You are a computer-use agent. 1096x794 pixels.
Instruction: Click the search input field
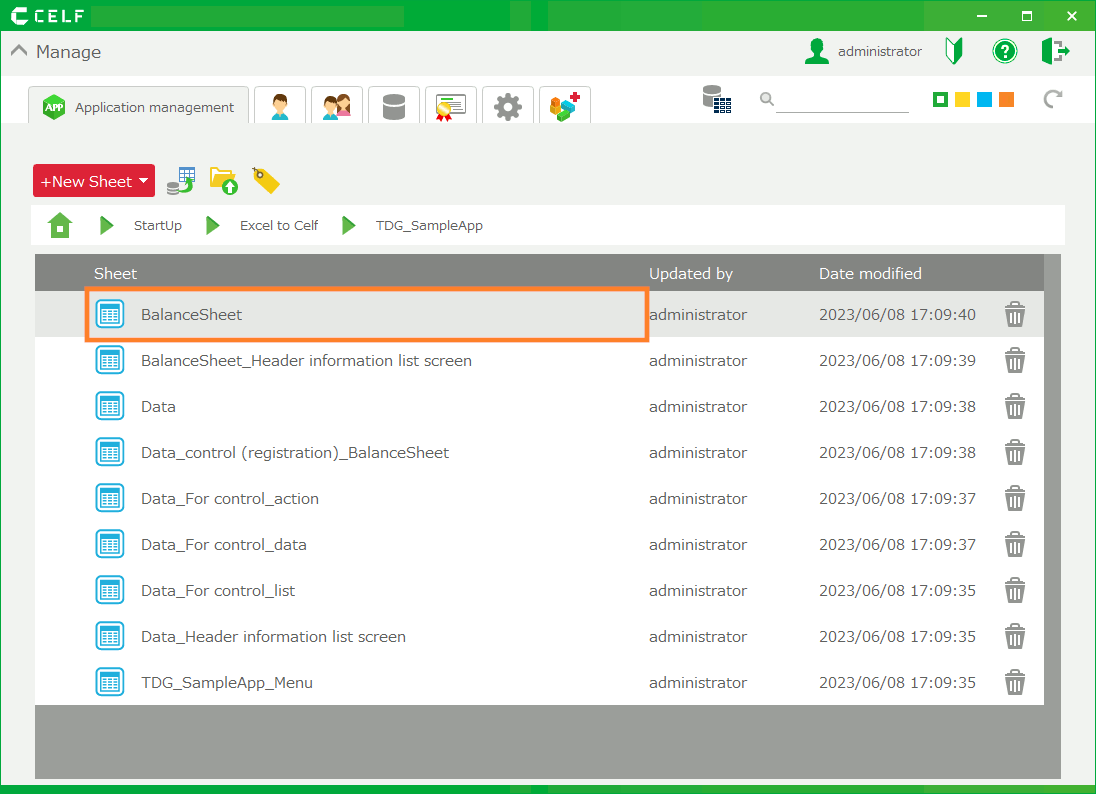click(841, 99)
